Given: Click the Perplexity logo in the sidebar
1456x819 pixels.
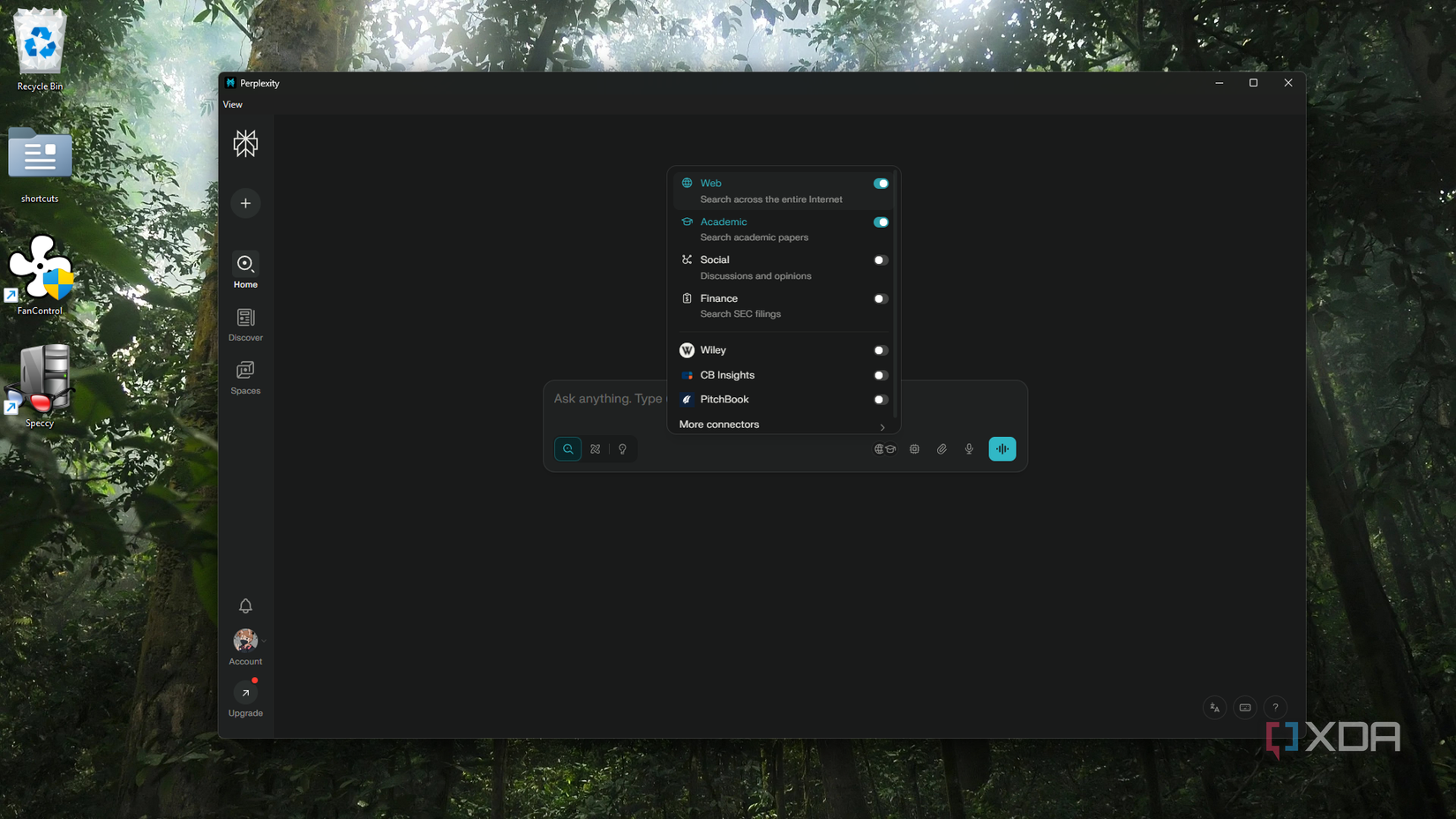Looking at the screenshot, I should (245, 143).
